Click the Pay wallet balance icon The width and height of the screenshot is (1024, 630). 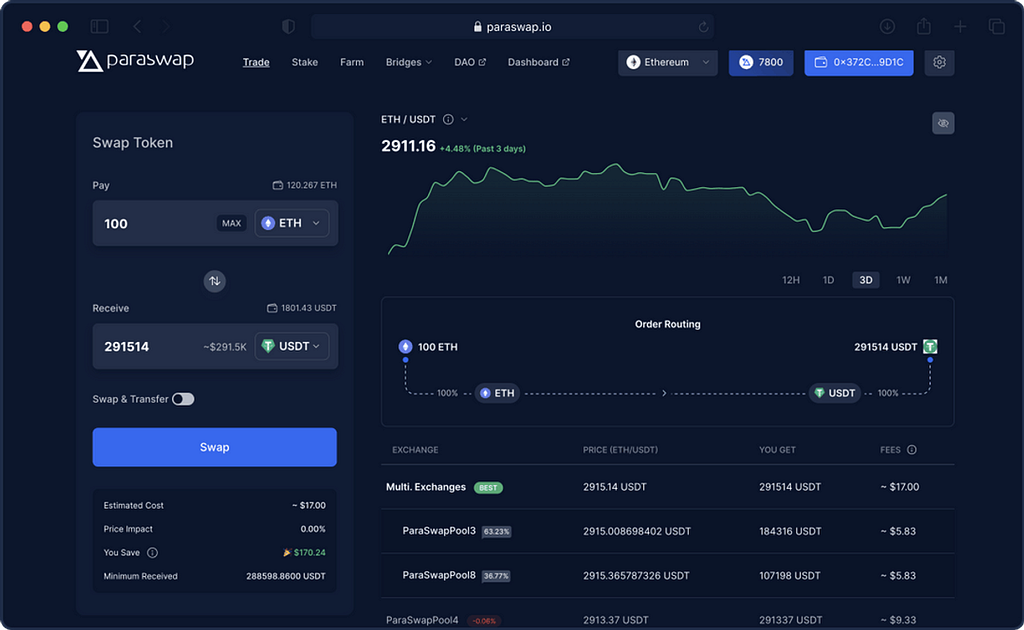(x=278, y=185)
